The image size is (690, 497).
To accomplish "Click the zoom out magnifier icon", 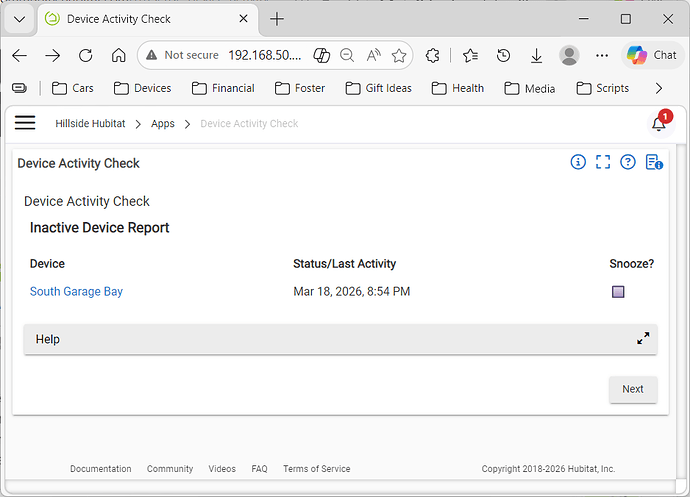I will pyautogui.click(x=347, y=55).
